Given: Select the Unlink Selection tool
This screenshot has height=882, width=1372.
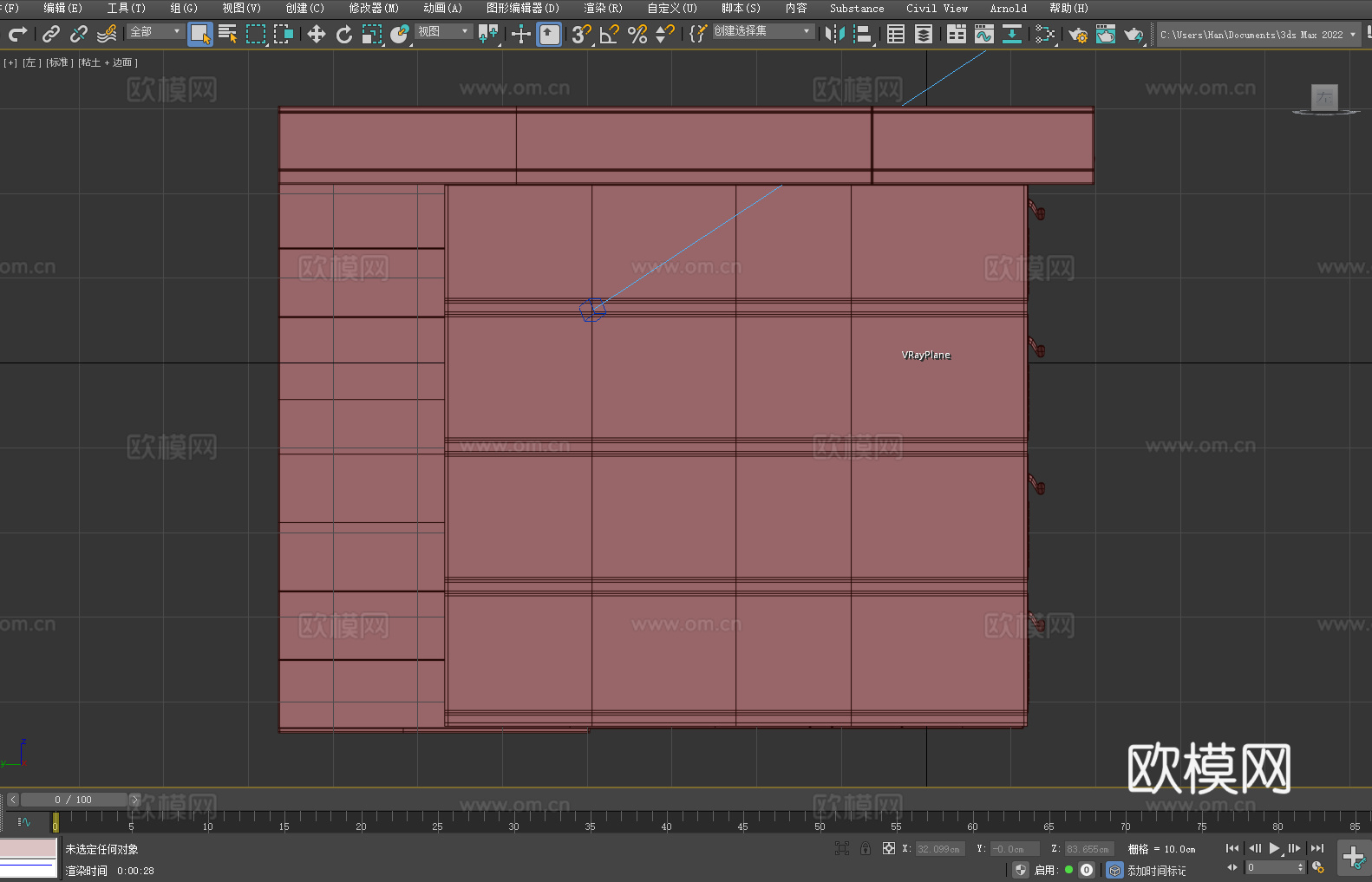Looking at the screenshot, I should tap(79, 34).
